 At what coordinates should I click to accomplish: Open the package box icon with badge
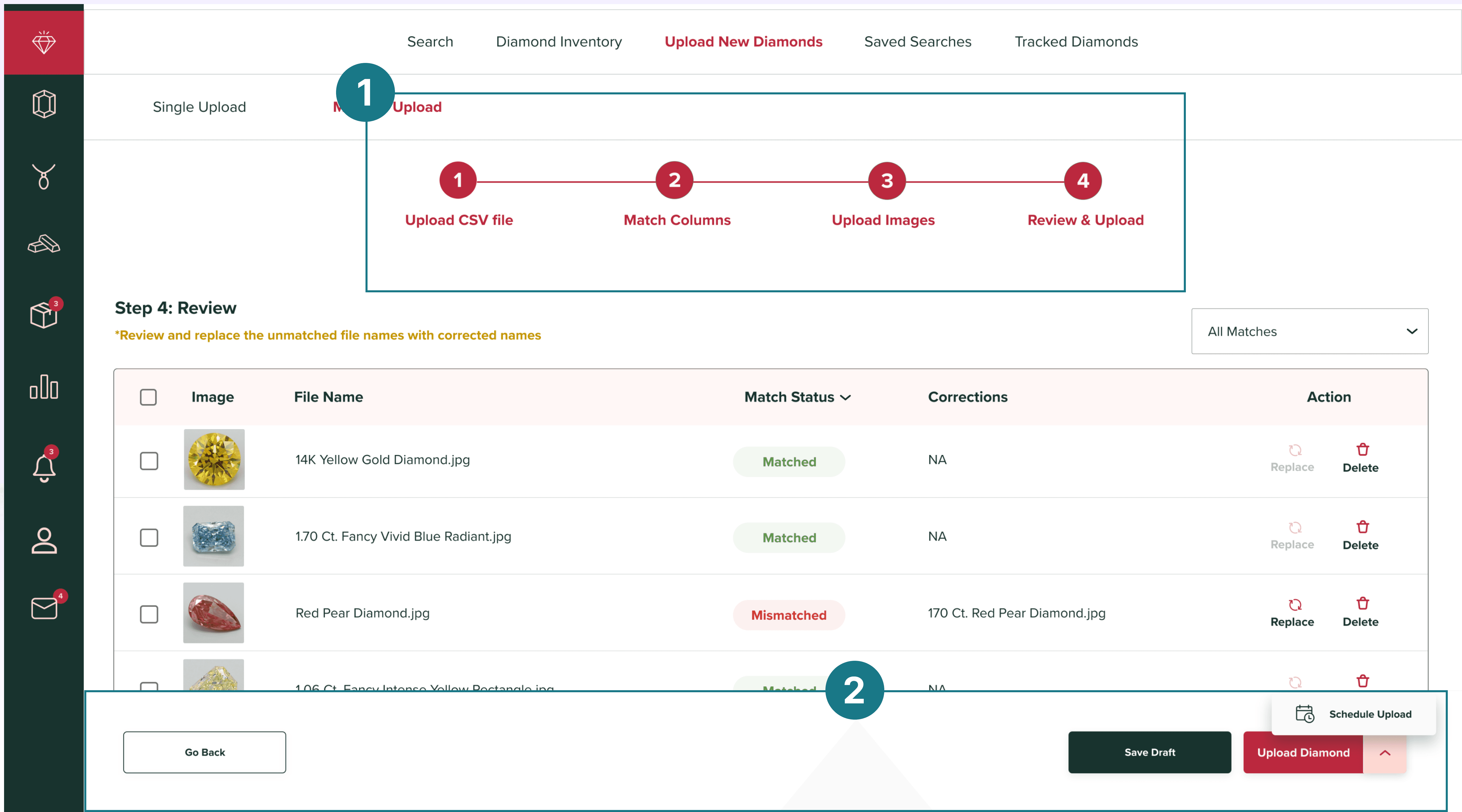(44, 315)
